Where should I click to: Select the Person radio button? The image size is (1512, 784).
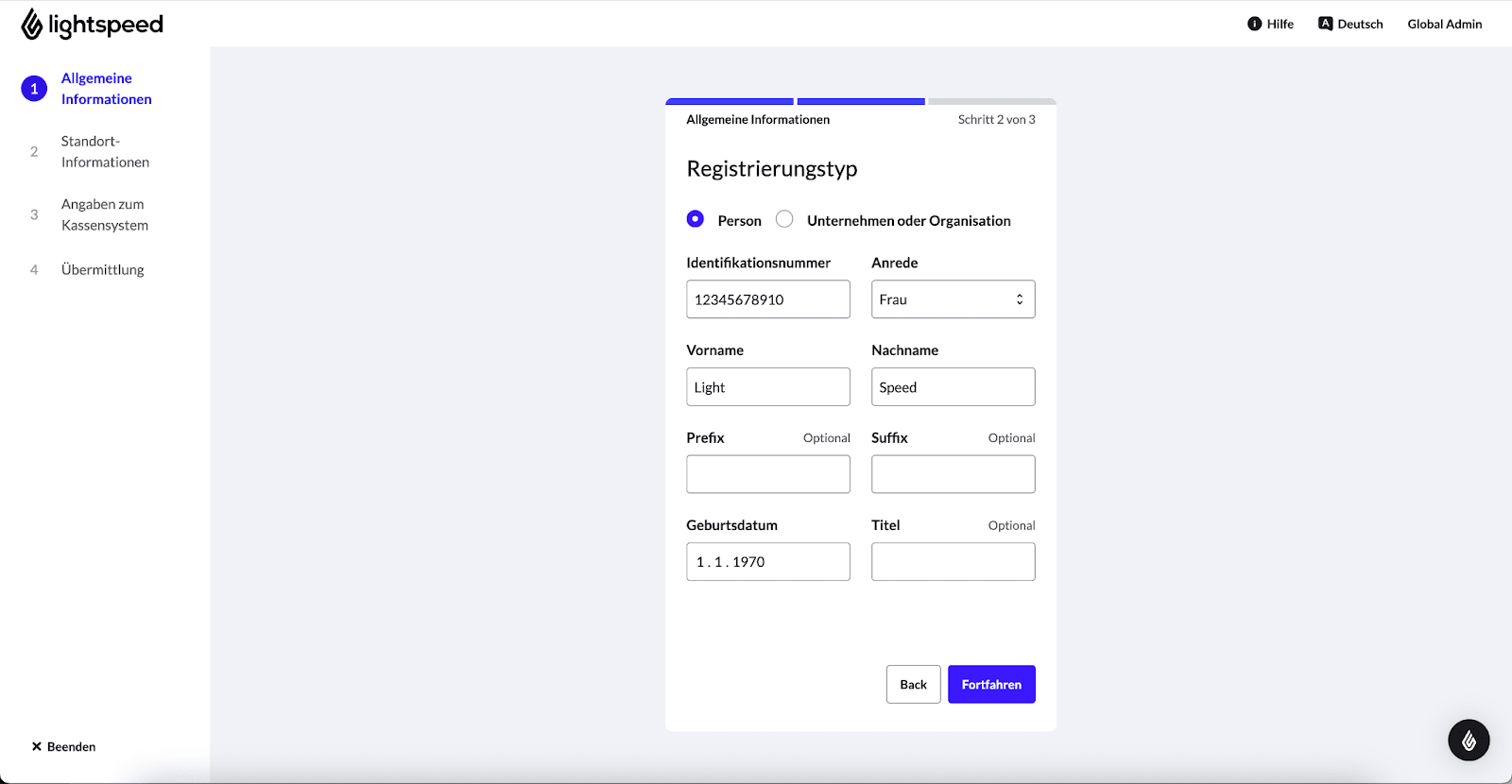click(x=696, y=219)
